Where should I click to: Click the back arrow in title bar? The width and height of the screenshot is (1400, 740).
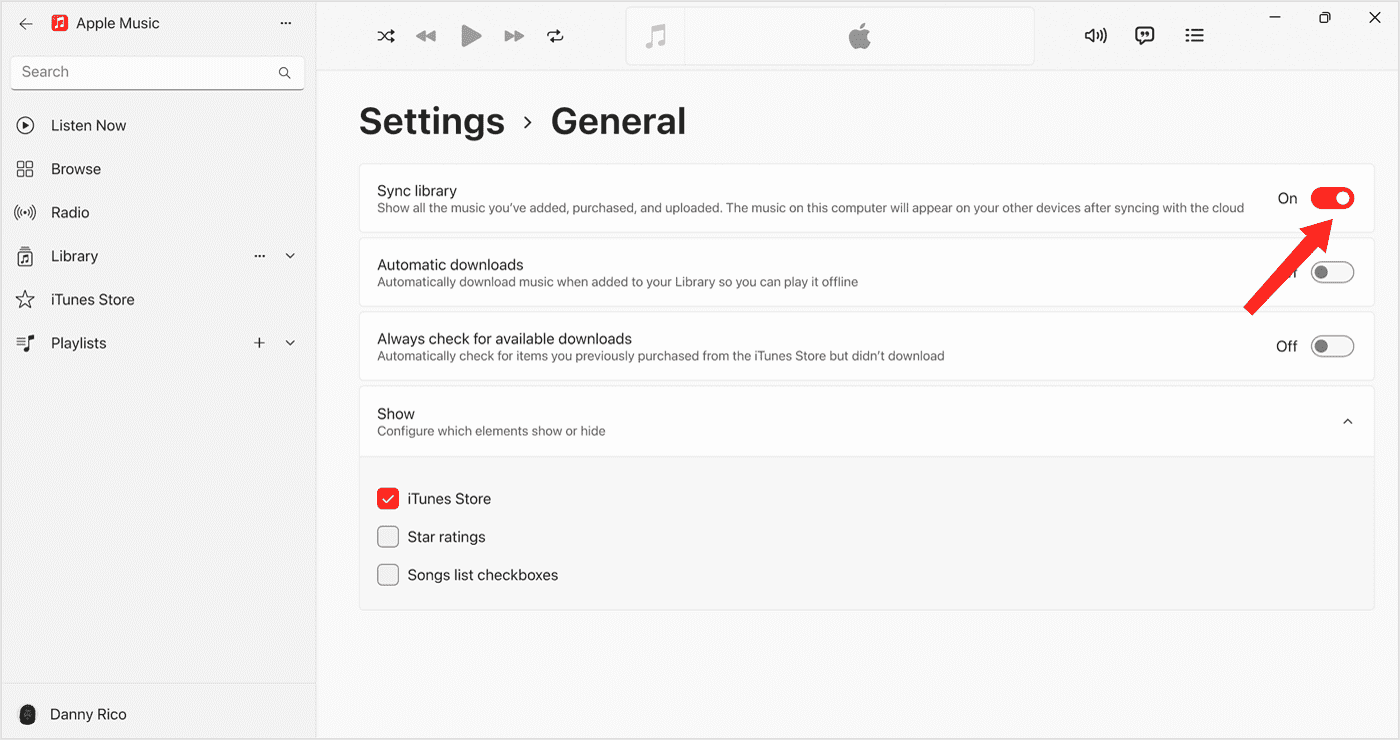pos(26,23)
